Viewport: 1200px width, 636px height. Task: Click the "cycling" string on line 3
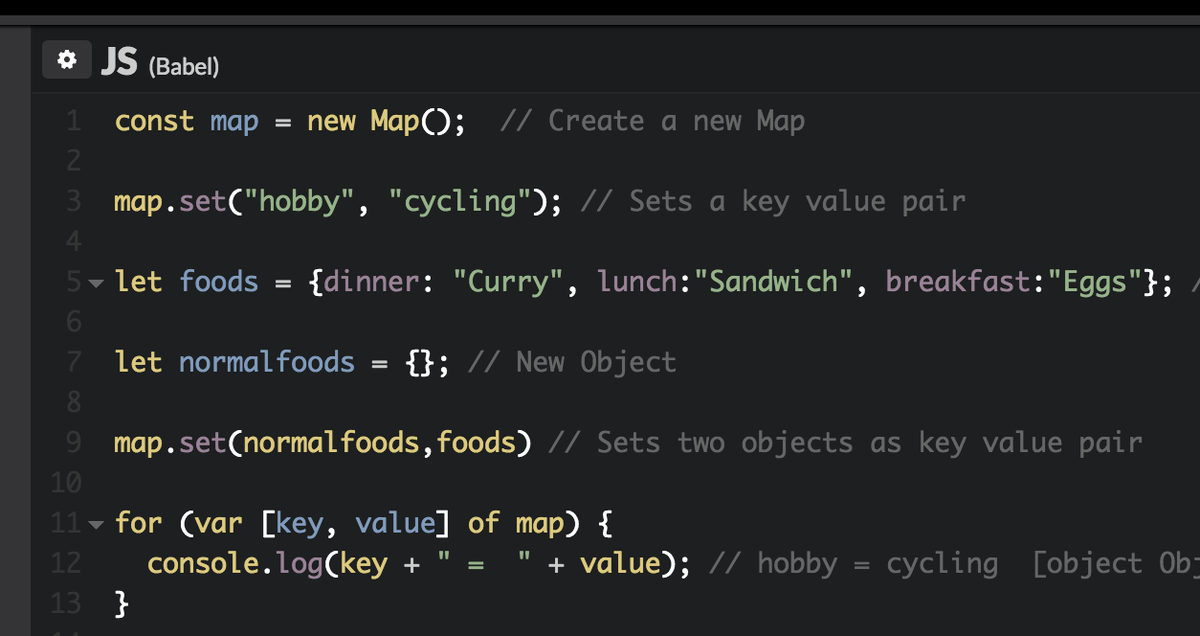click(459, 202)
